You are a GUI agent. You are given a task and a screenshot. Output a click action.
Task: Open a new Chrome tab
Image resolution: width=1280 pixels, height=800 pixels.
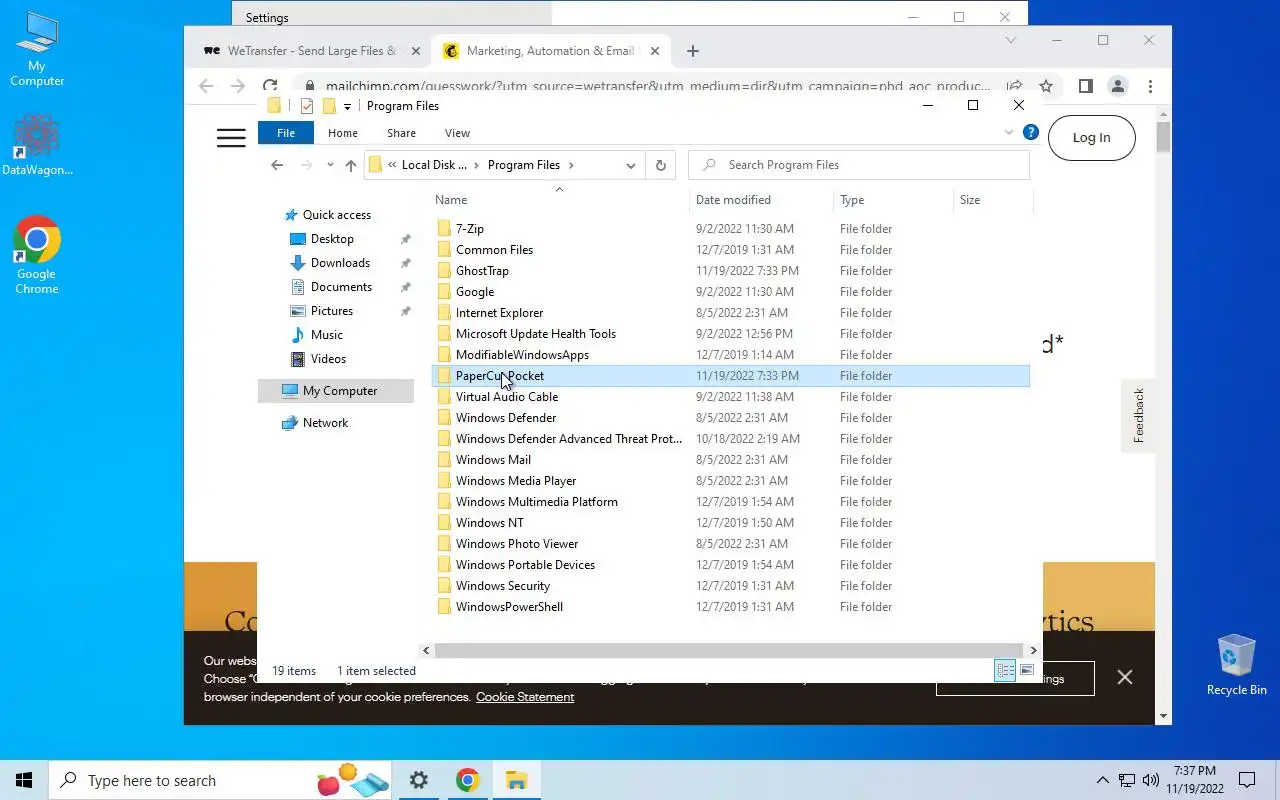pos(693,51)
